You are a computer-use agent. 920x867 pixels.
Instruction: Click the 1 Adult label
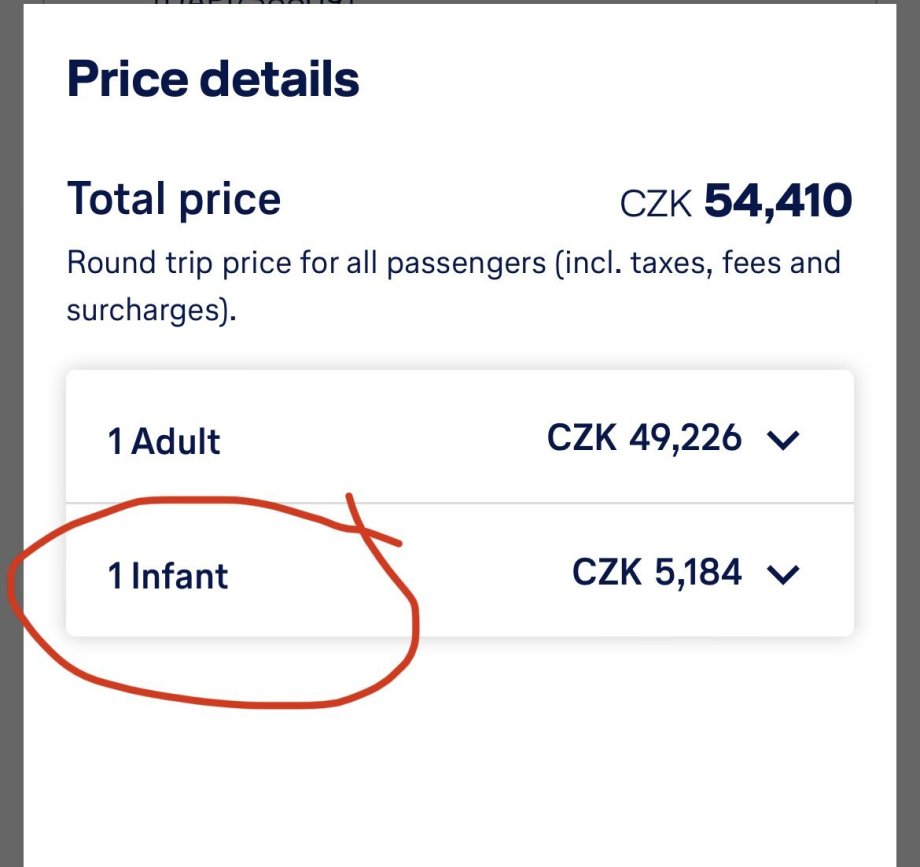[x=164, y=441]
